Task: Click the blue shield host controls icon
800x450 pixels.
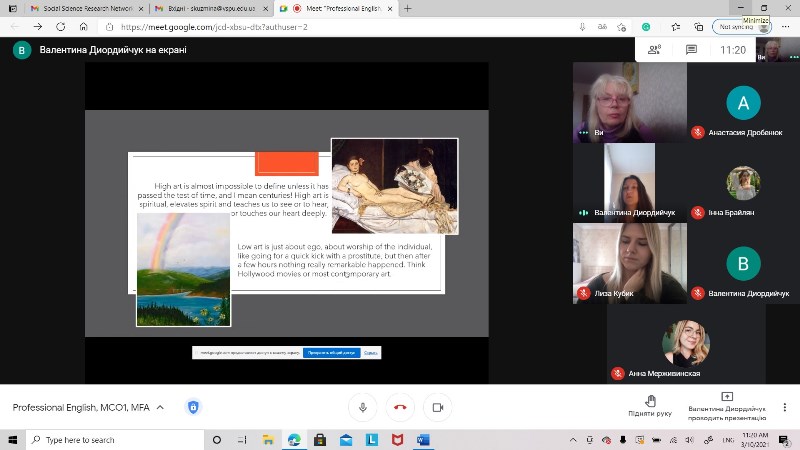Action: click(x=193, y=407)
